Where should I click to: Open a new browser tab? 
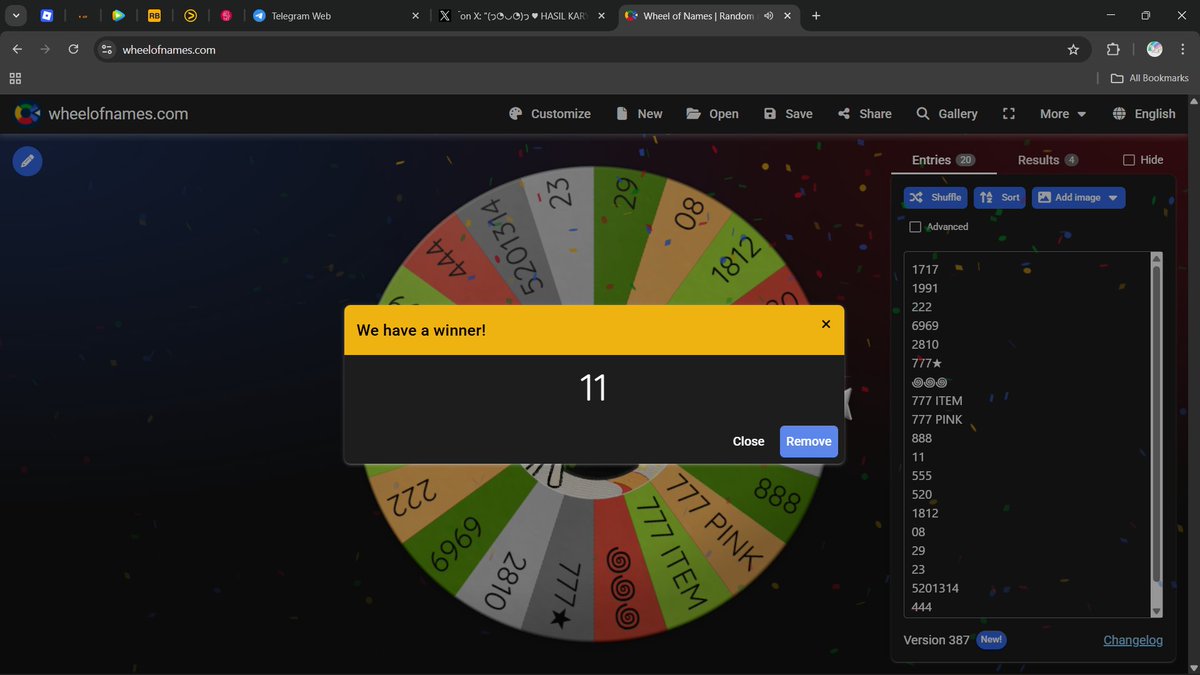click(x=816, y=16)
